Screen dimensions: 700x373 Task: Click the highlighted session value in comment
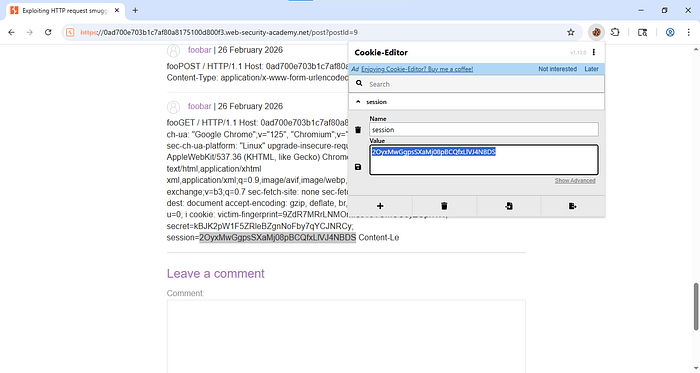point(278,238)
